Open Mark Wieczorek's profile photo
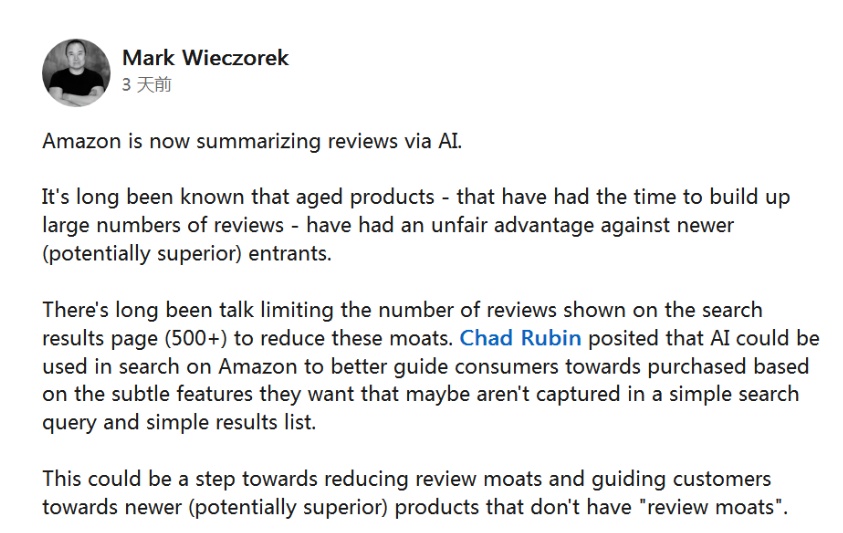This screenshot has width=843, height=533. pos(76,73)
